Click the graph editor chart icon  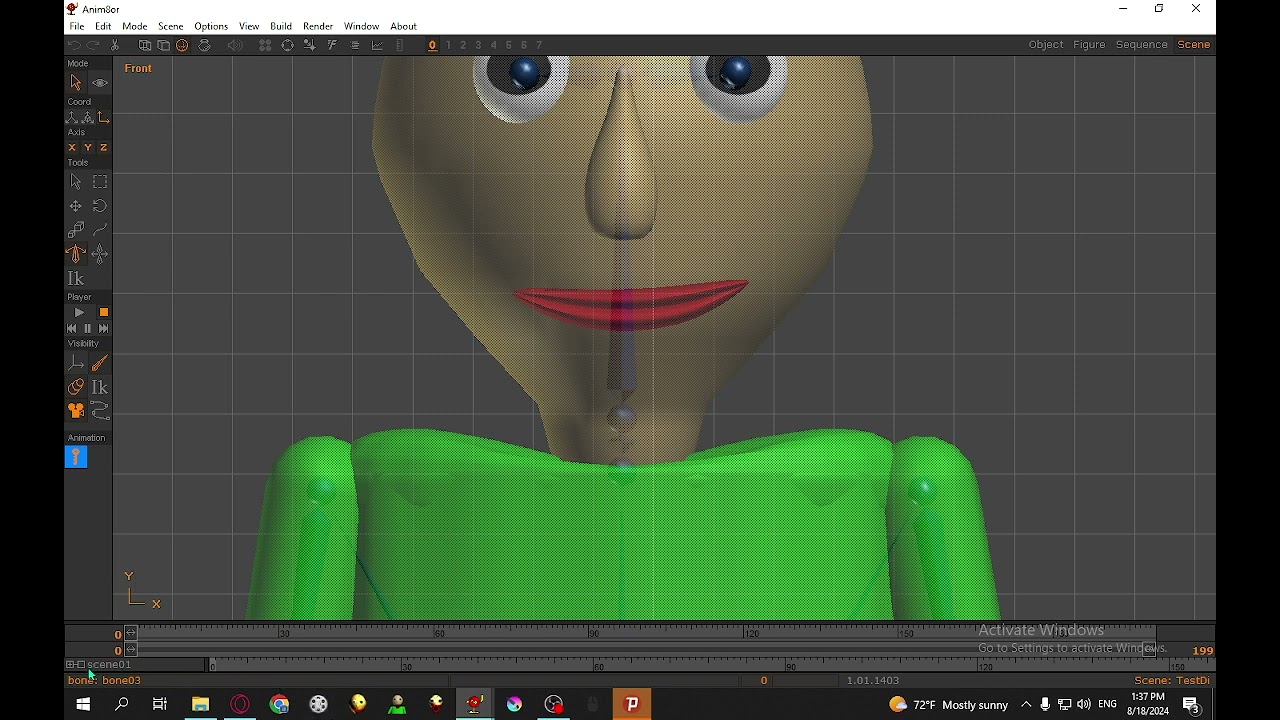(377, 45)
